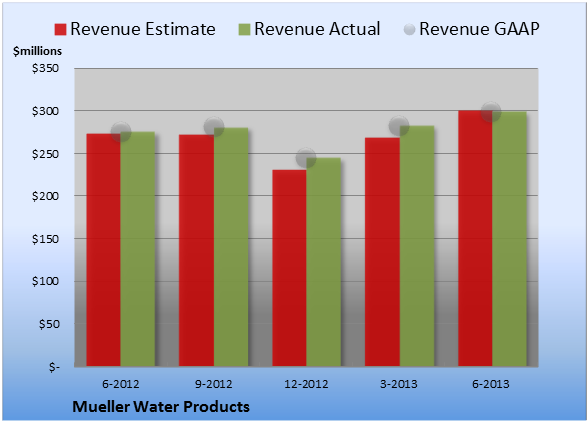The width and height of the screenshot is (588, 422).
Task: Click the $300 axis value
Action: tap(45, 111)
